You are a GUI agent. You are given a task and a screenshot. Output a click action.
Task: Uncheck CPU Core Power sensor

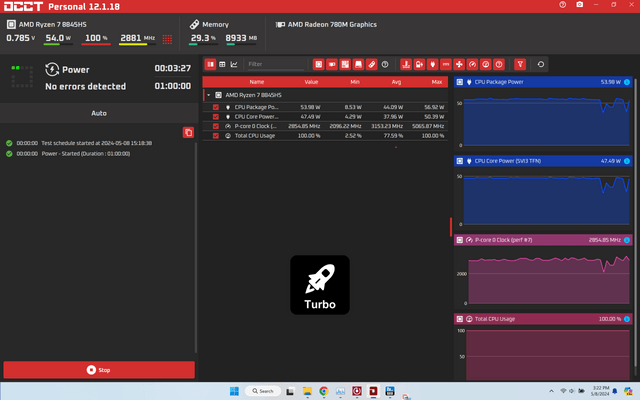[216, 117]
